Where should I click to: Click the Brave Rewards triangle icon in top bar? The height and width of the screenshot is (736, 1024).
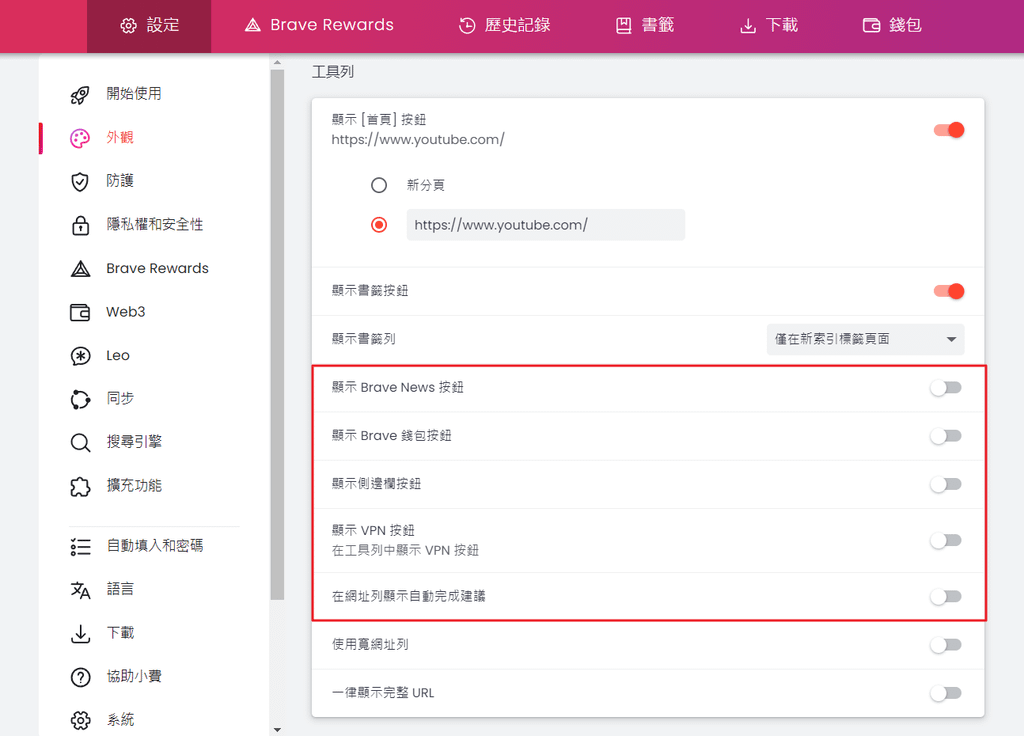253,25
